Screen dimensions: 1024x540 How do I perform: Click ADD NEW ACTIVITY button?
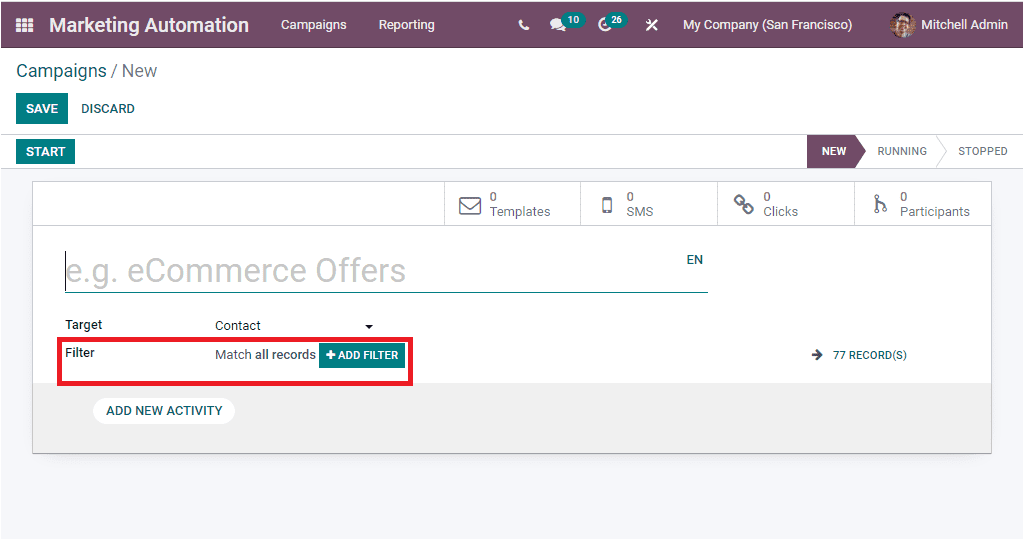[x=164, y=411]
